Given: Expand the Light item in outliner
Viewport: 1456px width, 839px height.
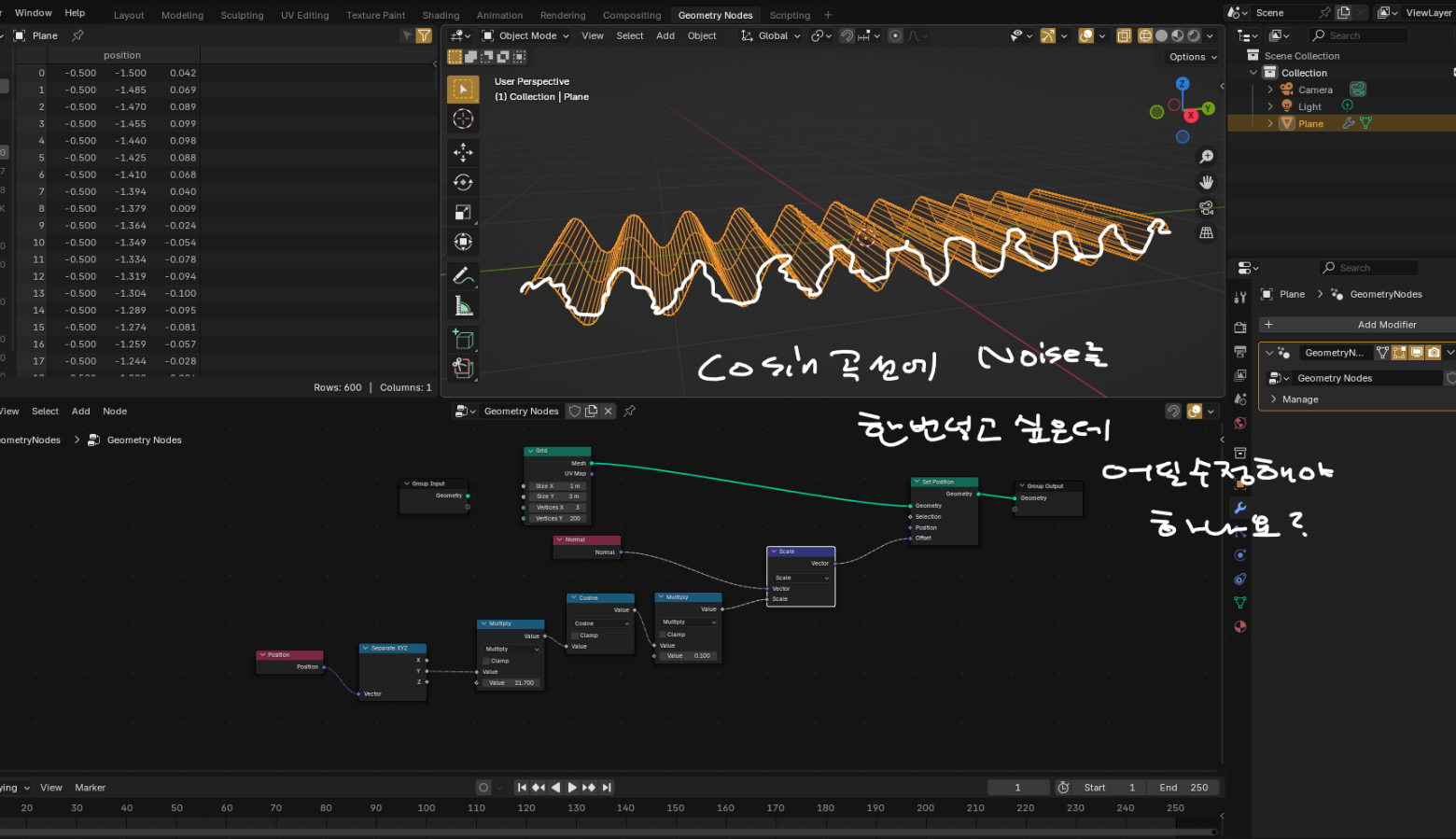Looking at the screenshot, I should point(1270,106).
